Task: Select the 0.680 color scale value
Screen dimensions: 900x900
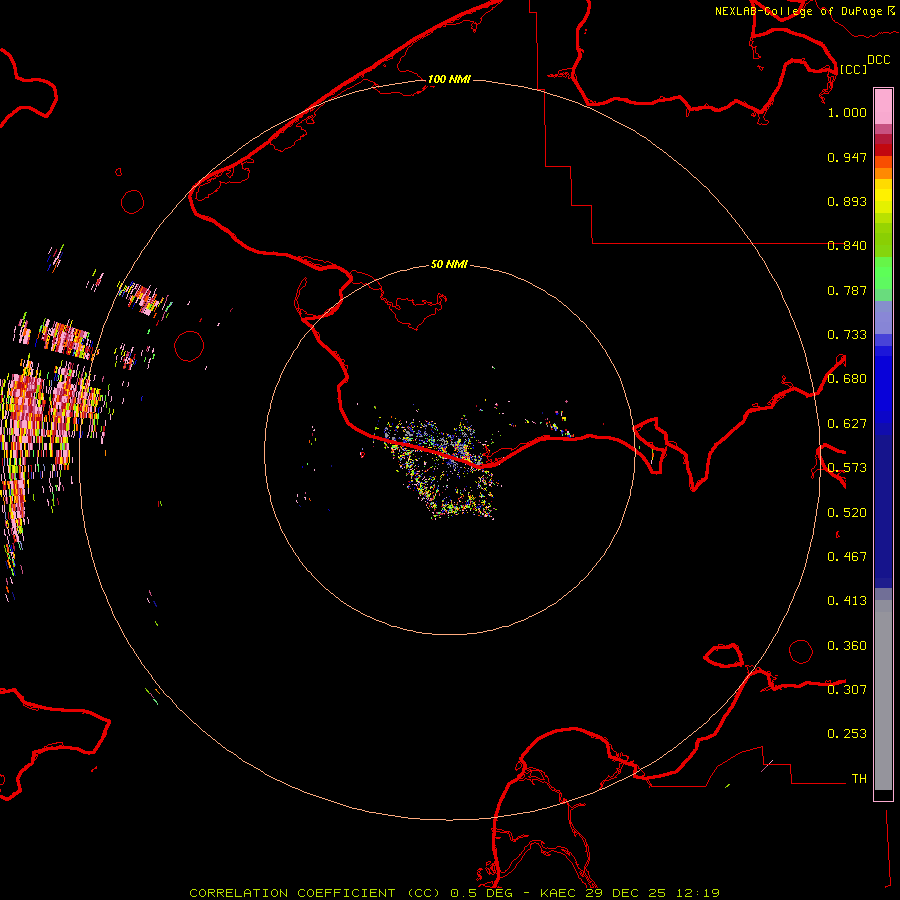Action: click(x=847, y=379)
